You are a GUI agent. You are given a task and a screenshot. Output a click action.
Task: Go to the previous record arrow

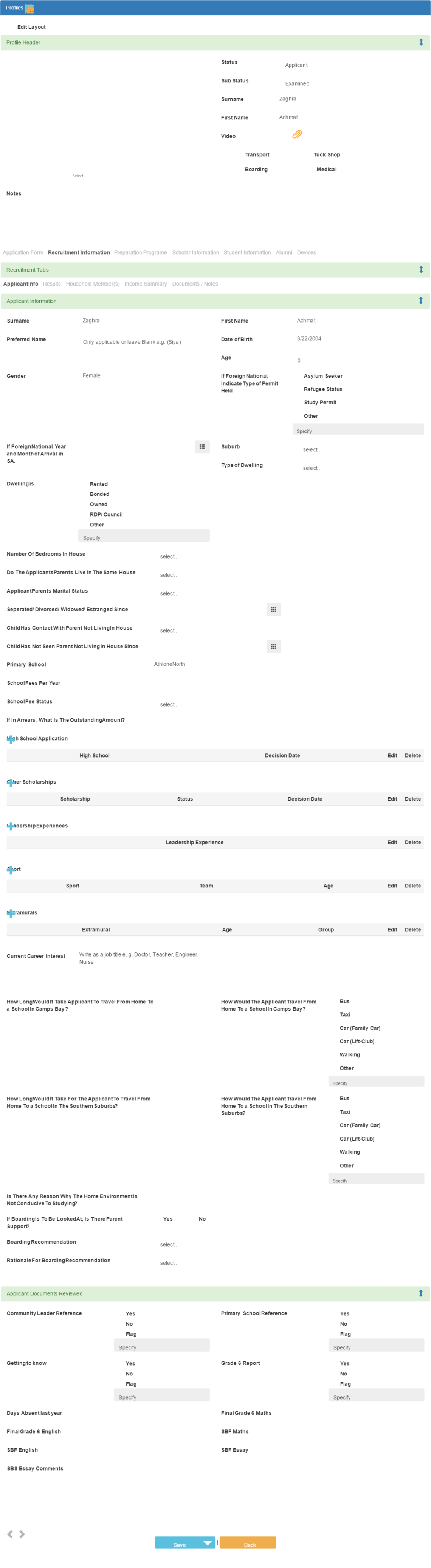[x=10, y=1534]
